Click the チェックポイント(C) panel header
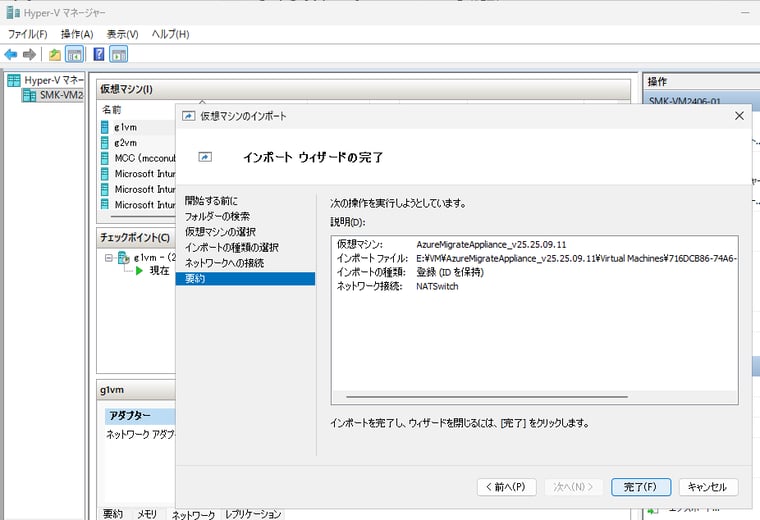The image size is (760, 520). (135, 237)
